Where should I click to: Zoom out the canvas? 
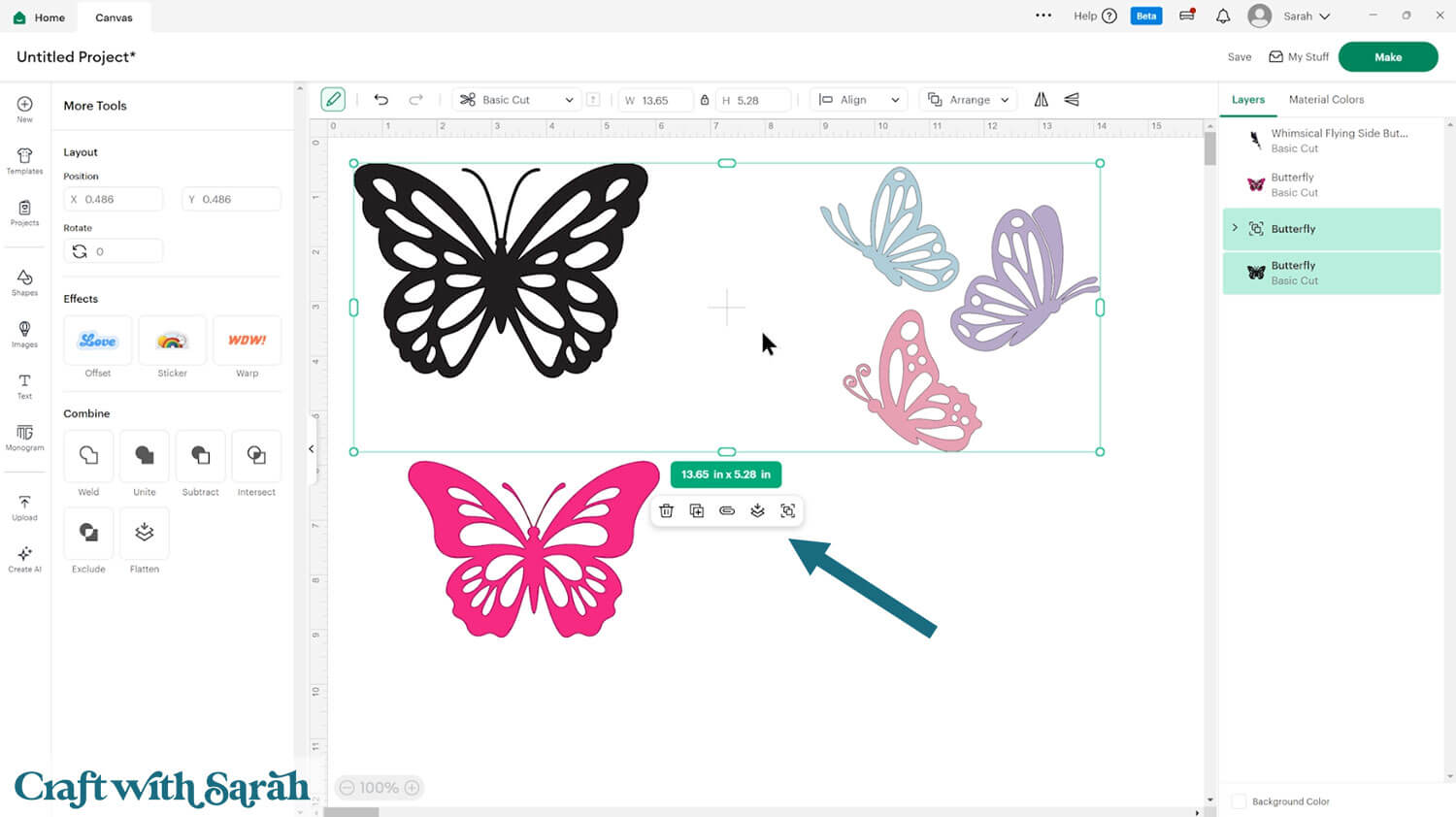347,788
